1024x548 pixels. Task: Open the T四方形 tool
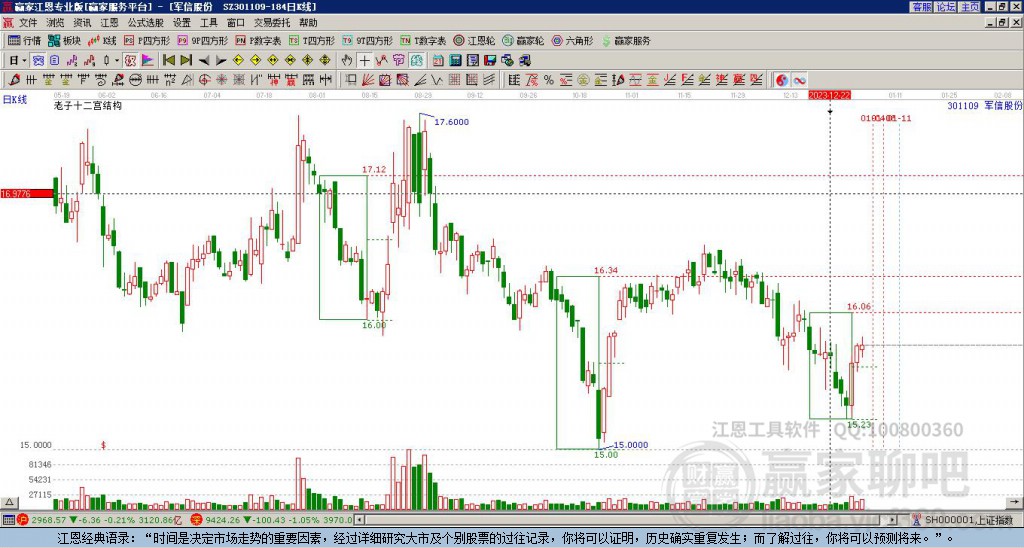click(312, 40)
